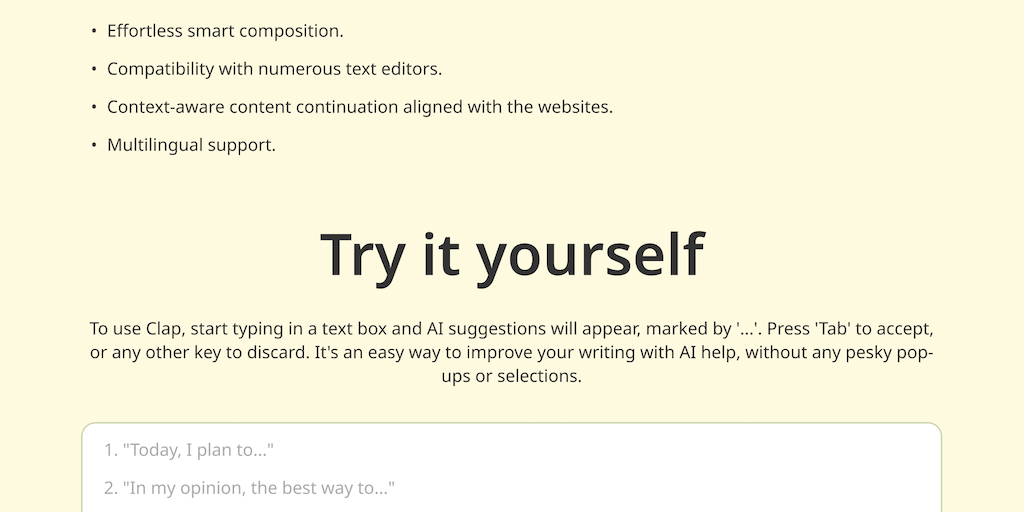Click the "In my opinion, the best way to..." placeholder
1024x512 pixels.
click(249, 489)
